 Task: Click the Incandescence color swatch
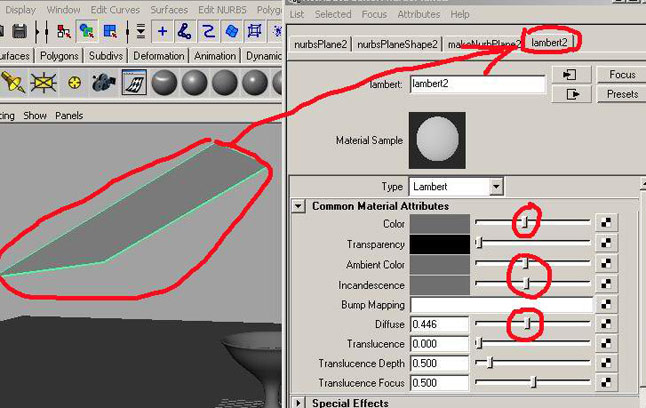click(440, 285)
